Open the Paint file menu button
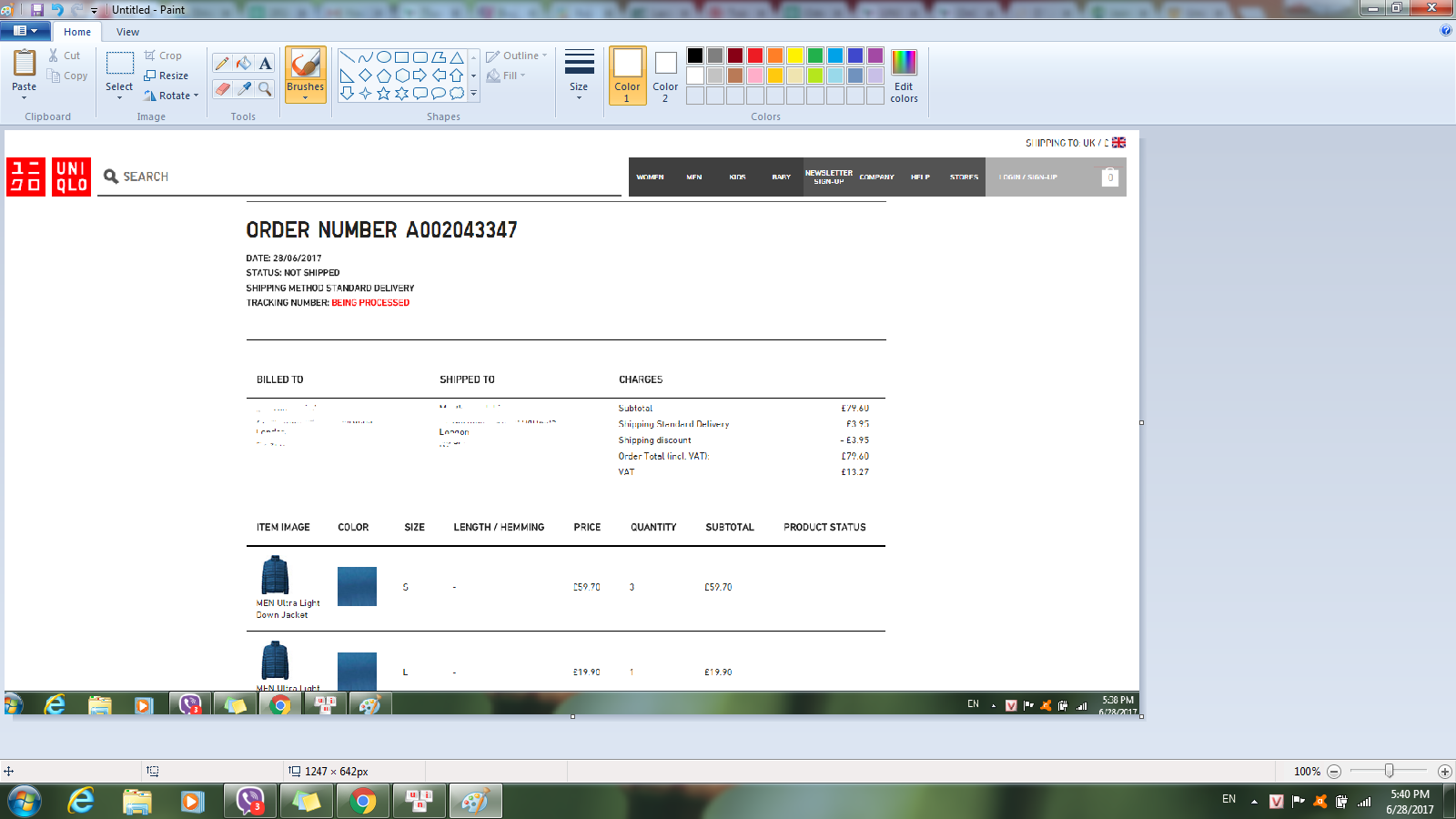 (25, 31)
